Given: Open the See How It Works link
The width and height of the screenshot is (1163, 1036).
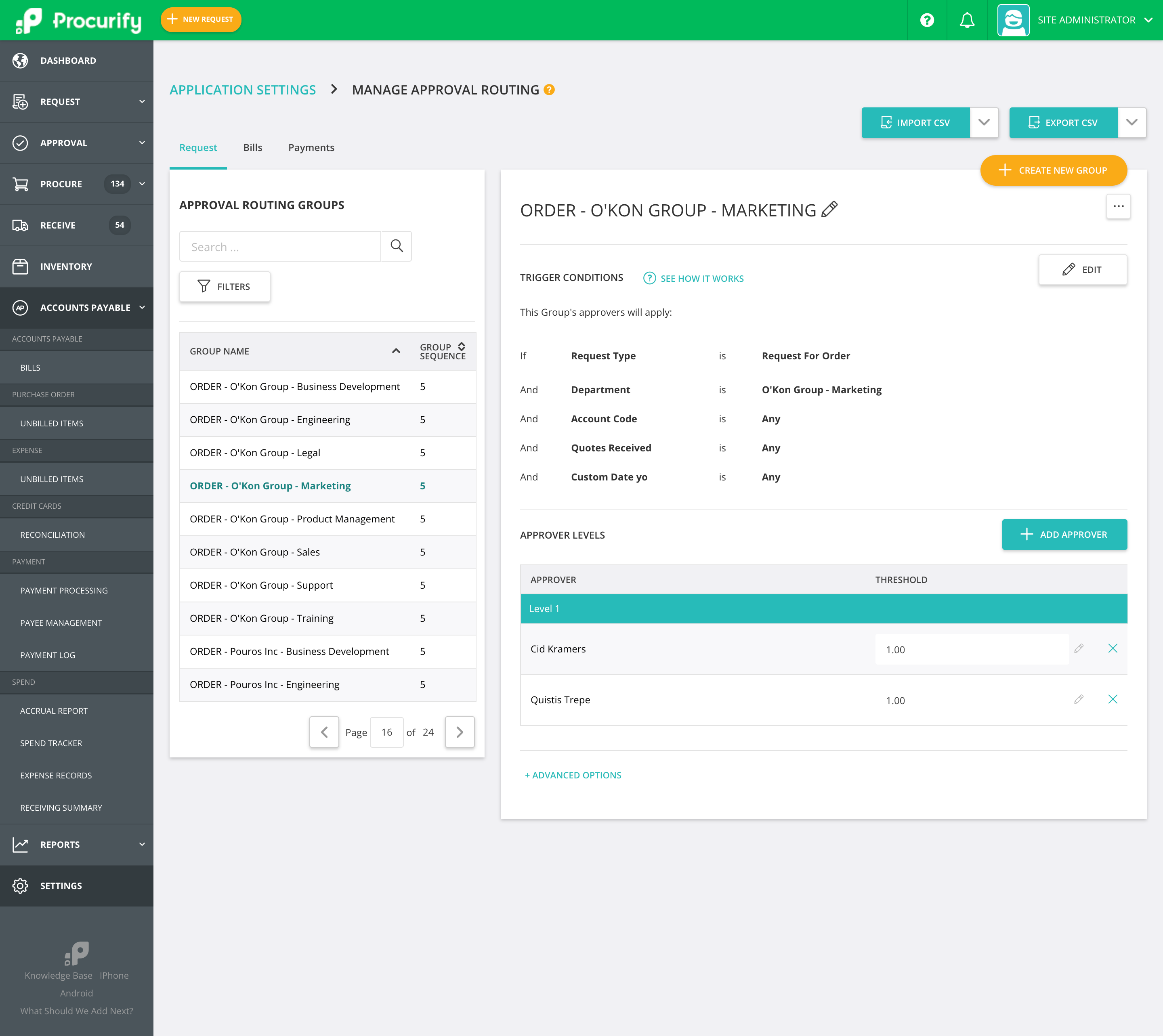Looking at the screenshot, I should (x=701, y=278).
